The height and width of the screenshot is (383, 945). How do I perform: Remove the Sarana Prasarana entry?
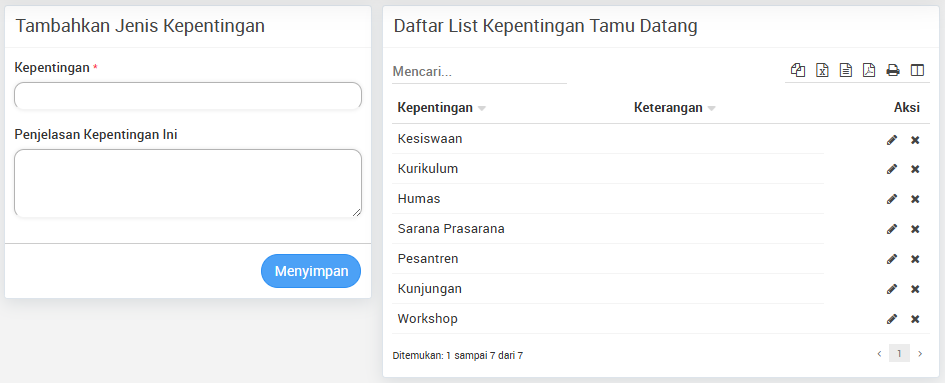(x=915, y=229)
